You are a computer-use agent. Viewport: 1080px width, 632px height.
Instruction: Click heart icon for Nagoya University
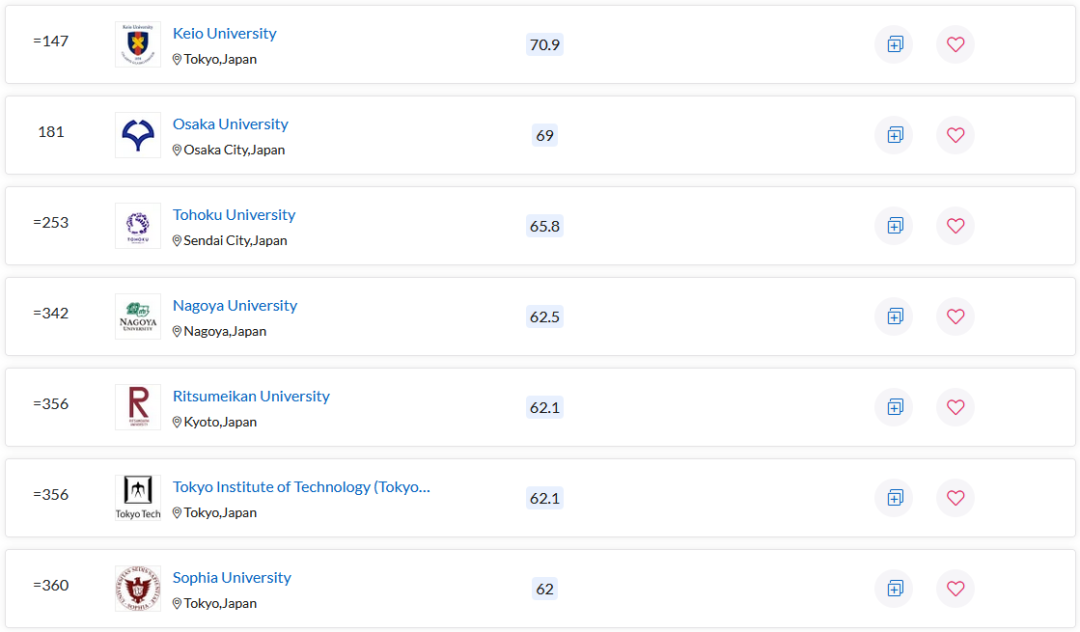955,316
